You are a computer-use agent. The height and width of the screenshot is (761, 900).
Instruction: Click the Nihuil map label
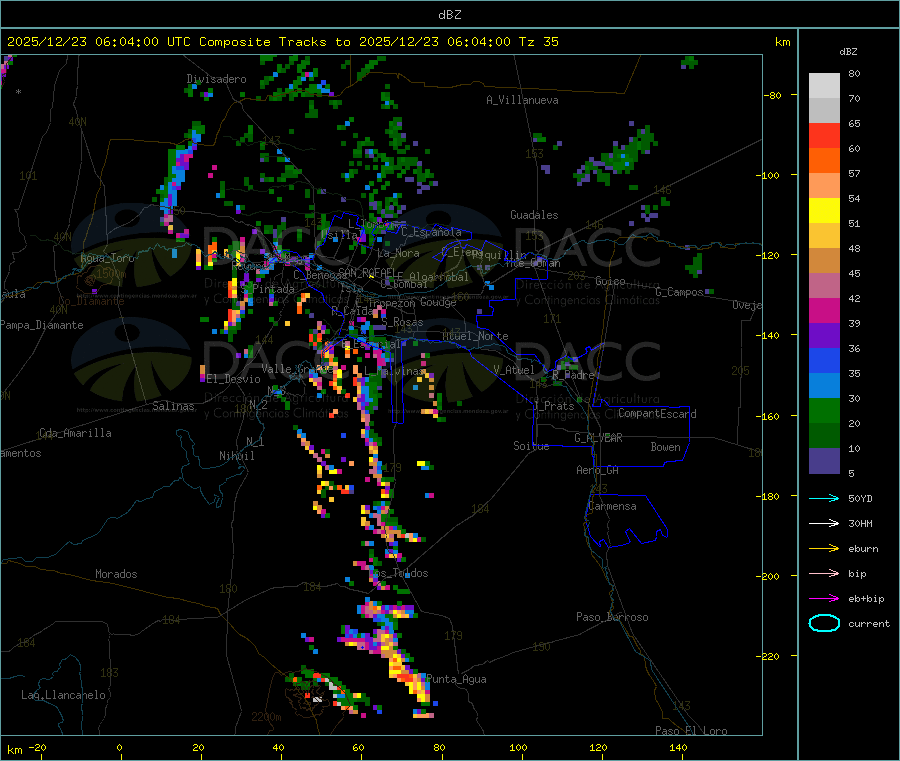(x=236, y=456)
